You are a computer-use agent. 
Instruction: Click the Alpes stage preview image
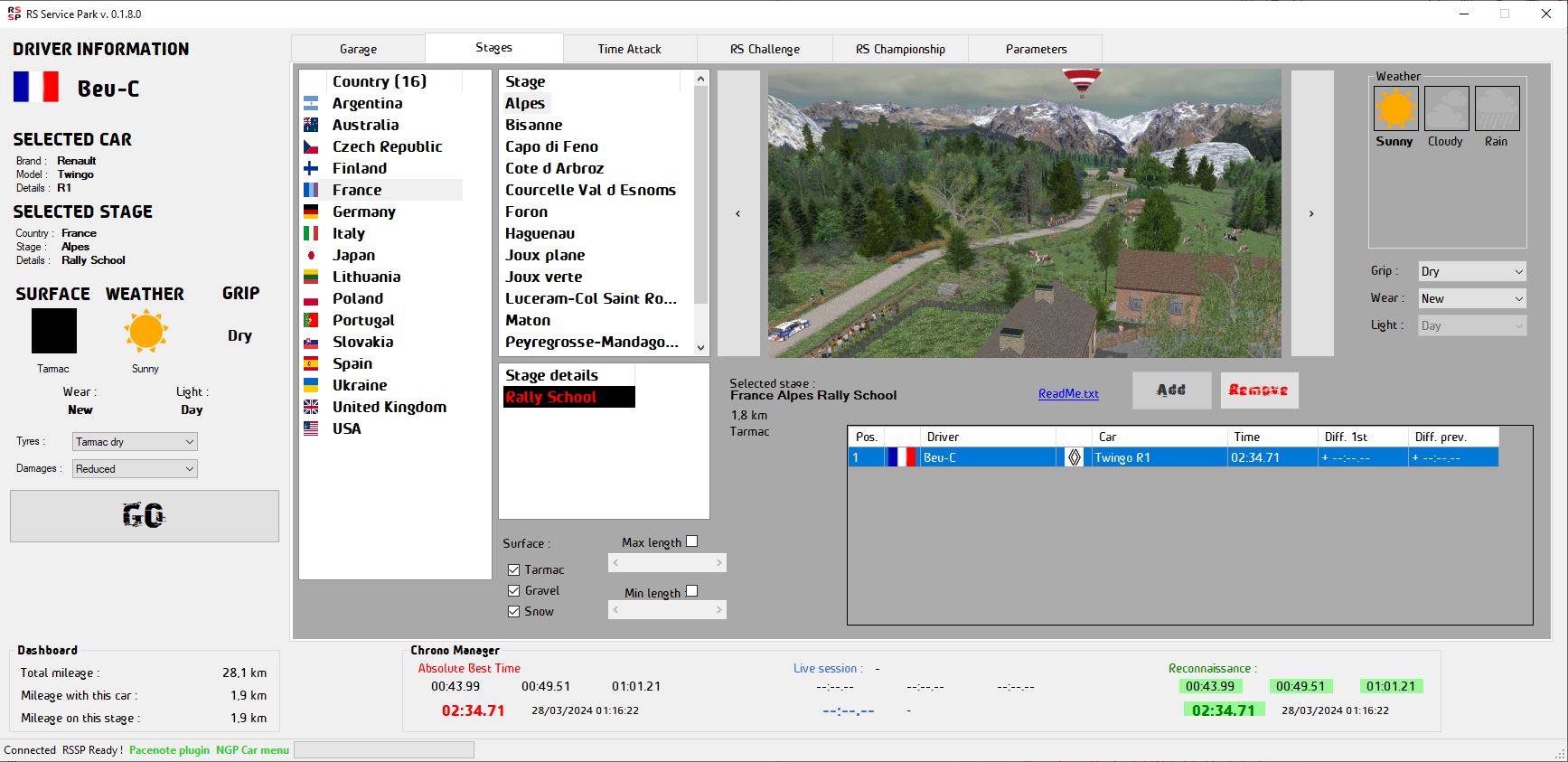pos(1024,213)
